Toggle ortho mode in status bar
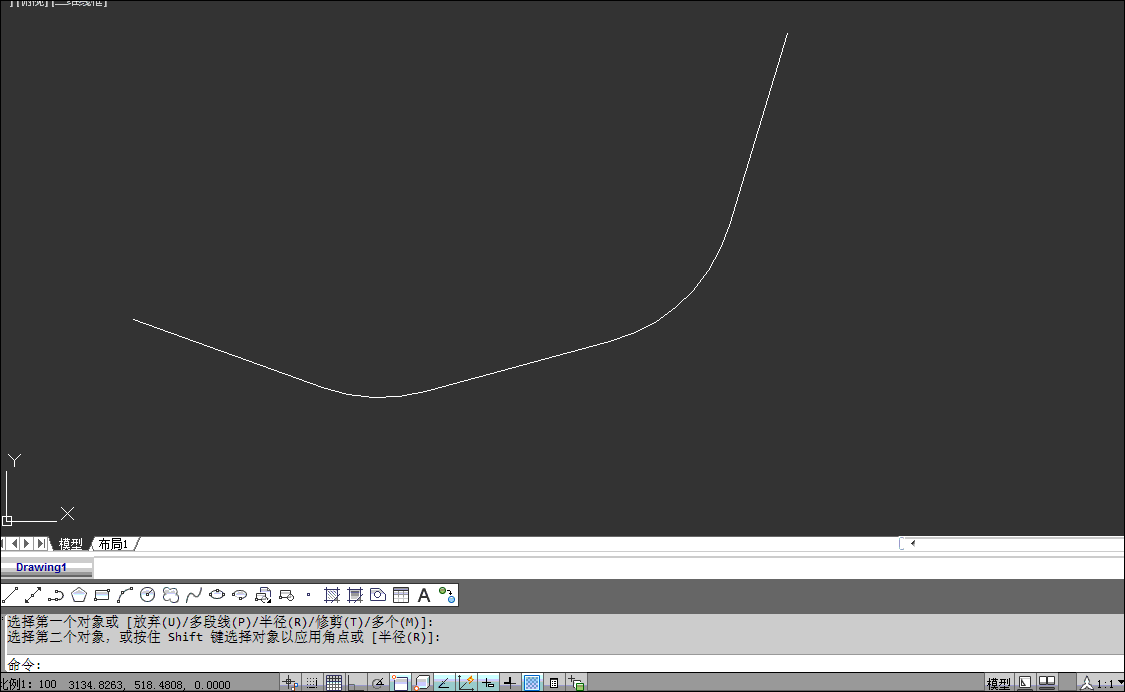The height and width of the screenshot is (692, 1125). coord(356,683)
